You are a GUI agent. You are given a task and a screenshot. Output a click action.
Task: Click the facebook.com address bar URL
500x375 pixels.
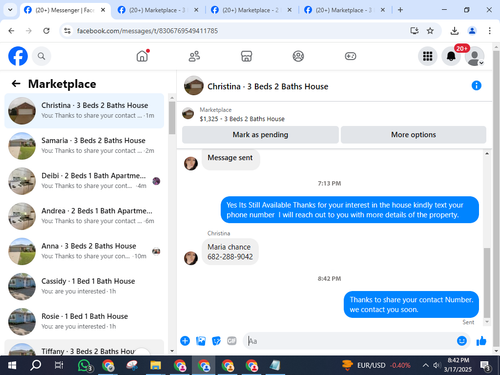point(147,31)
